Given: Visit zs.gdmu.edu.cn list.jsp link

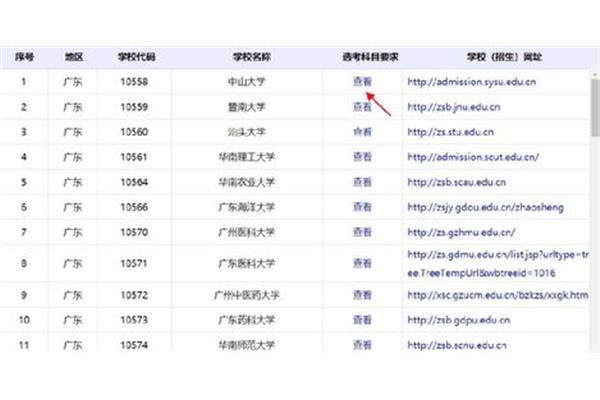Looking at the screenshot, I should [x=498, y=264].
